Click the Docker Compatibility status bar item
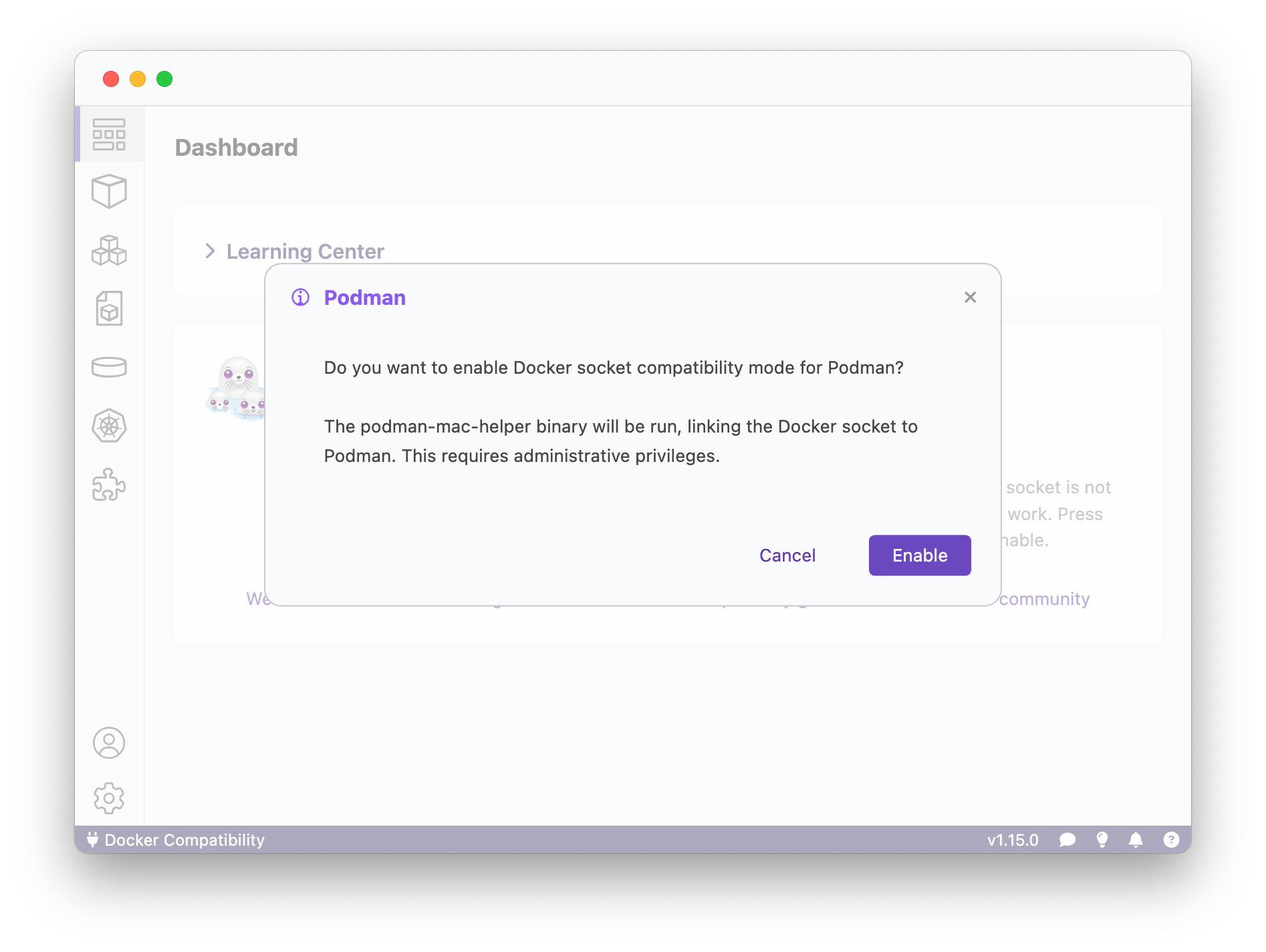 pyautogui.click(x=176, y=840)
